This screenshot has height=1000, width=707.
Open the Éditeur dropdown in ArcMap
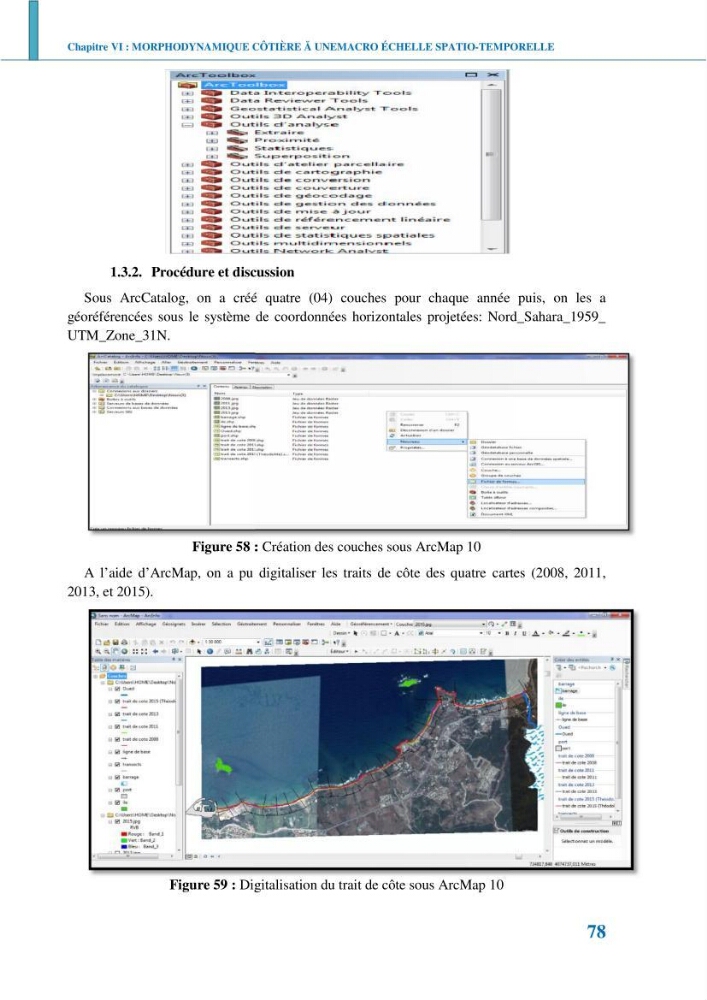coord(340,651)
